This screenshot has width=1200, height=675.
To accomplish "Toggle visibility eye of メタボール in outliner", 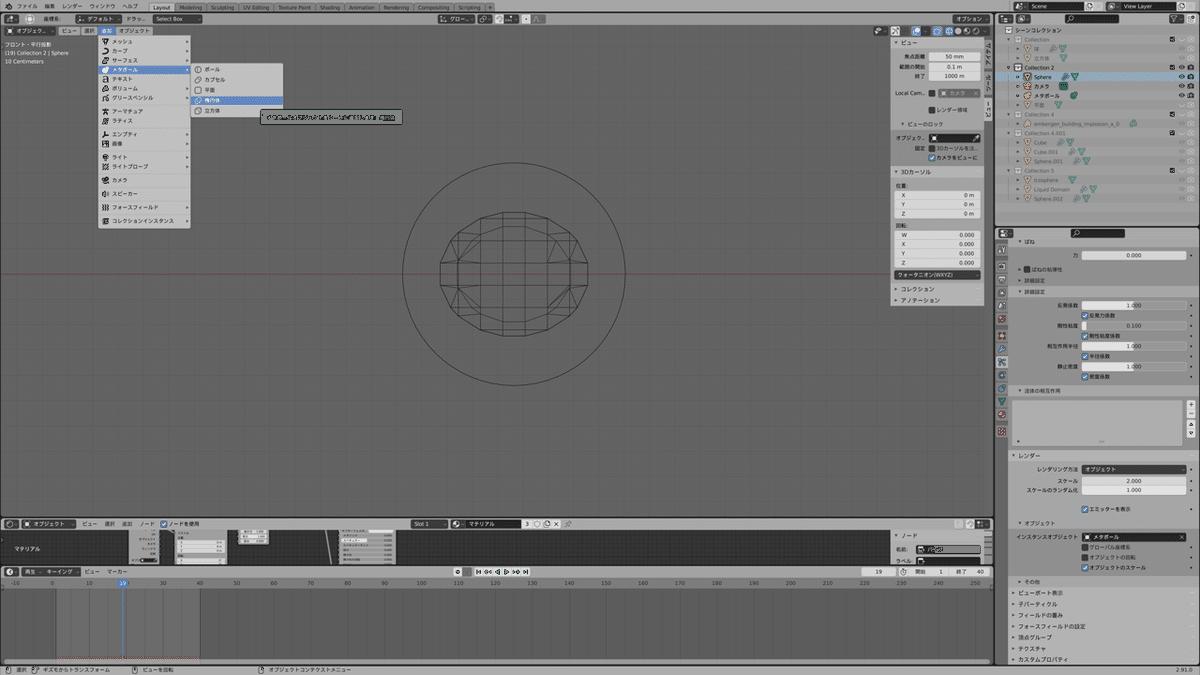I will click(x=1182, y=95).
